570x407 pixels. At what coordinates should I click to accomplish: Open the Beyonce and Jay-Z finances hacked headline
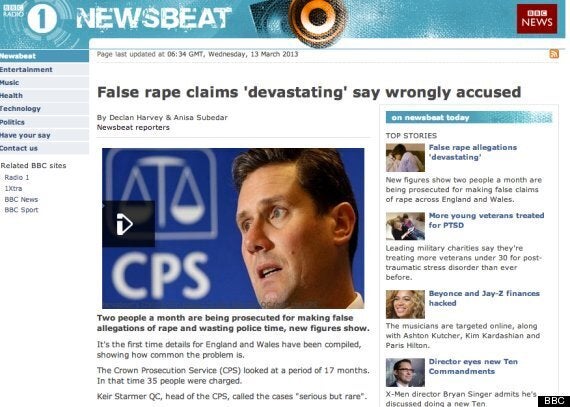(484, 298)
